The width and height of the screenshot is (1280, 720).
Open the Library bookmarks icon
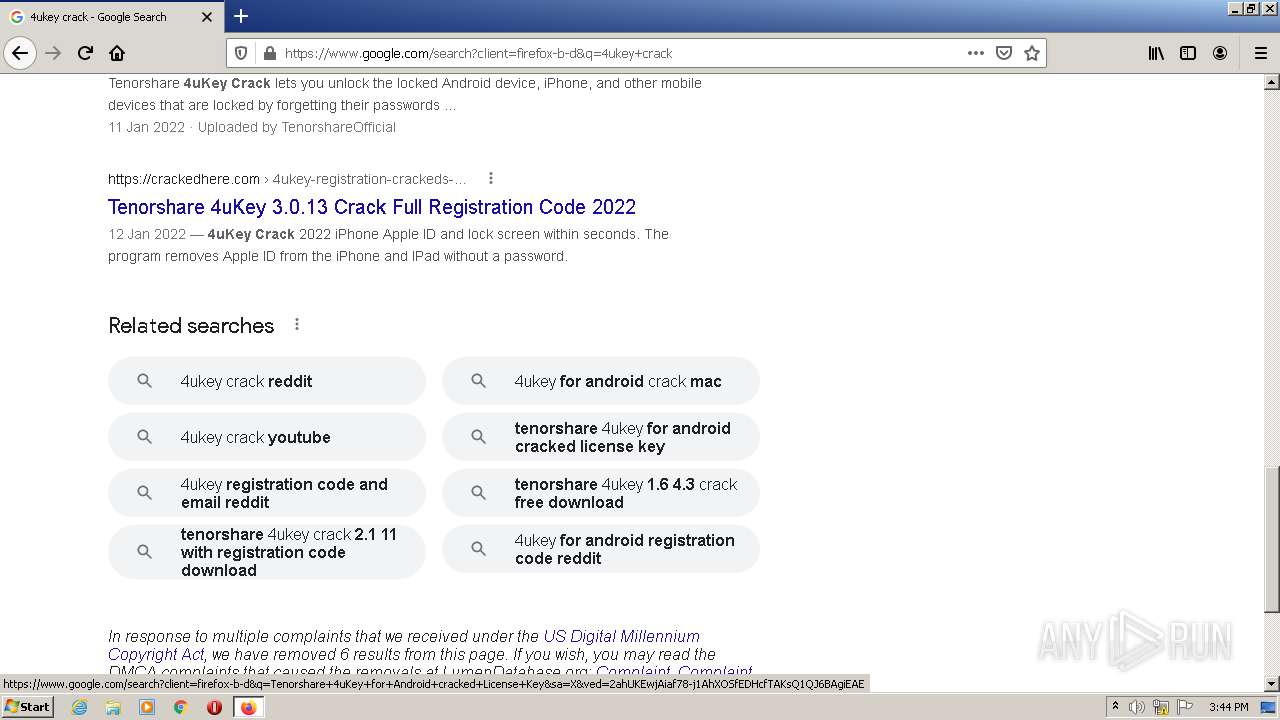(1156, 53)
